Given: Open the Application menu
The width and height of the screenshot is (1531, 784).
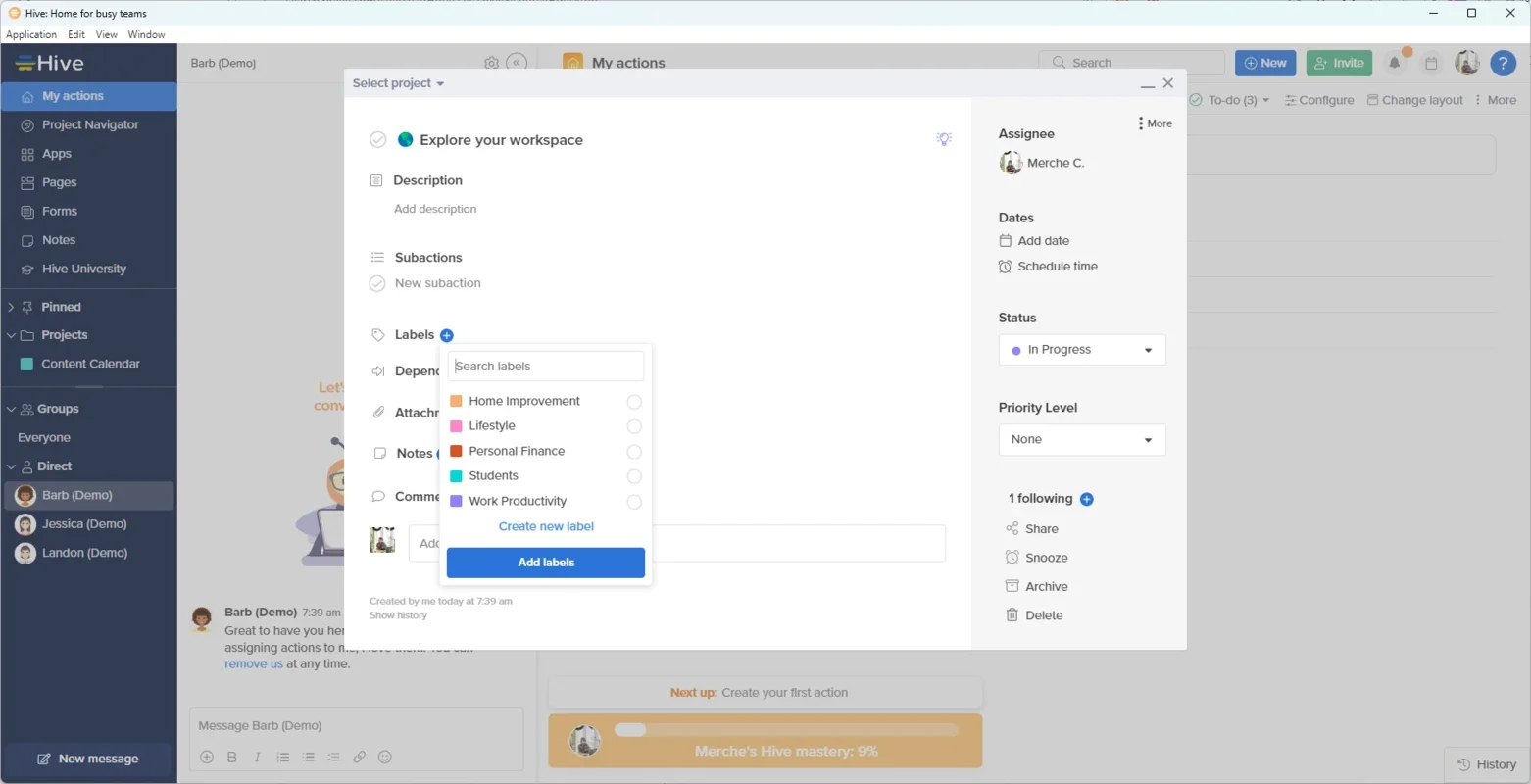Looking at the screenshot, I should (x=31, y=34).
